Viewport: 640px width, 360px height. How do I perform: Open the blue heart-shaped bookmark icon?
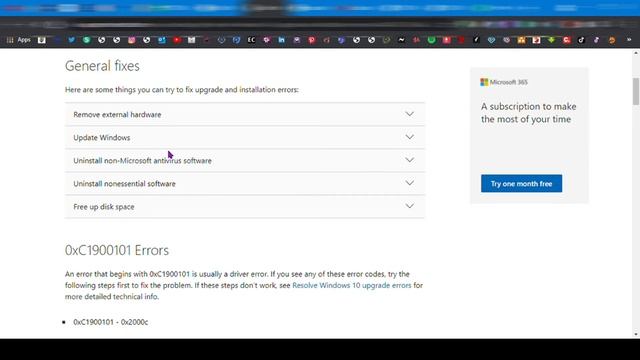point(491,40)
